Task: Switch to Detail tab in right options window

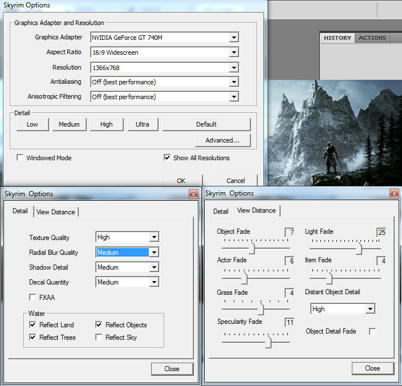Action: click(x=221, y=211)
